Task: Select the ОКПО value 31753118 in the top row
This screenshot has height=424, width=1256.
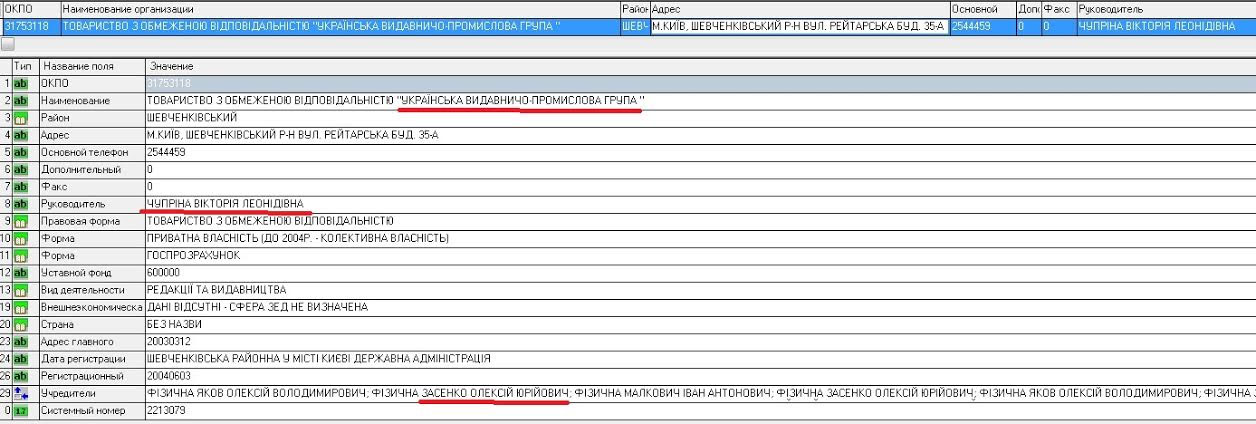Action: click(30, 26)
